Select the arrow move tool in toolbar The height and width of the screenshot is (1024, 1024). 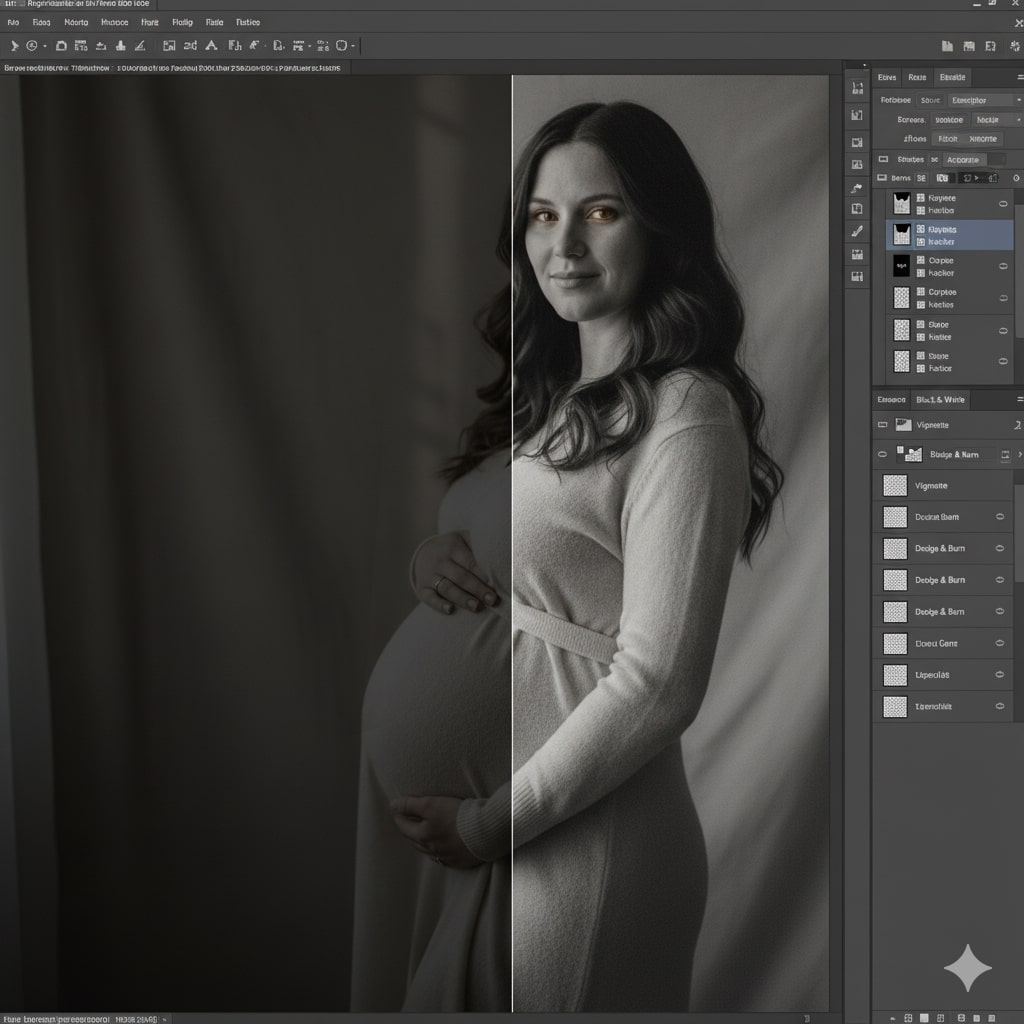click(x=14, y=45)
